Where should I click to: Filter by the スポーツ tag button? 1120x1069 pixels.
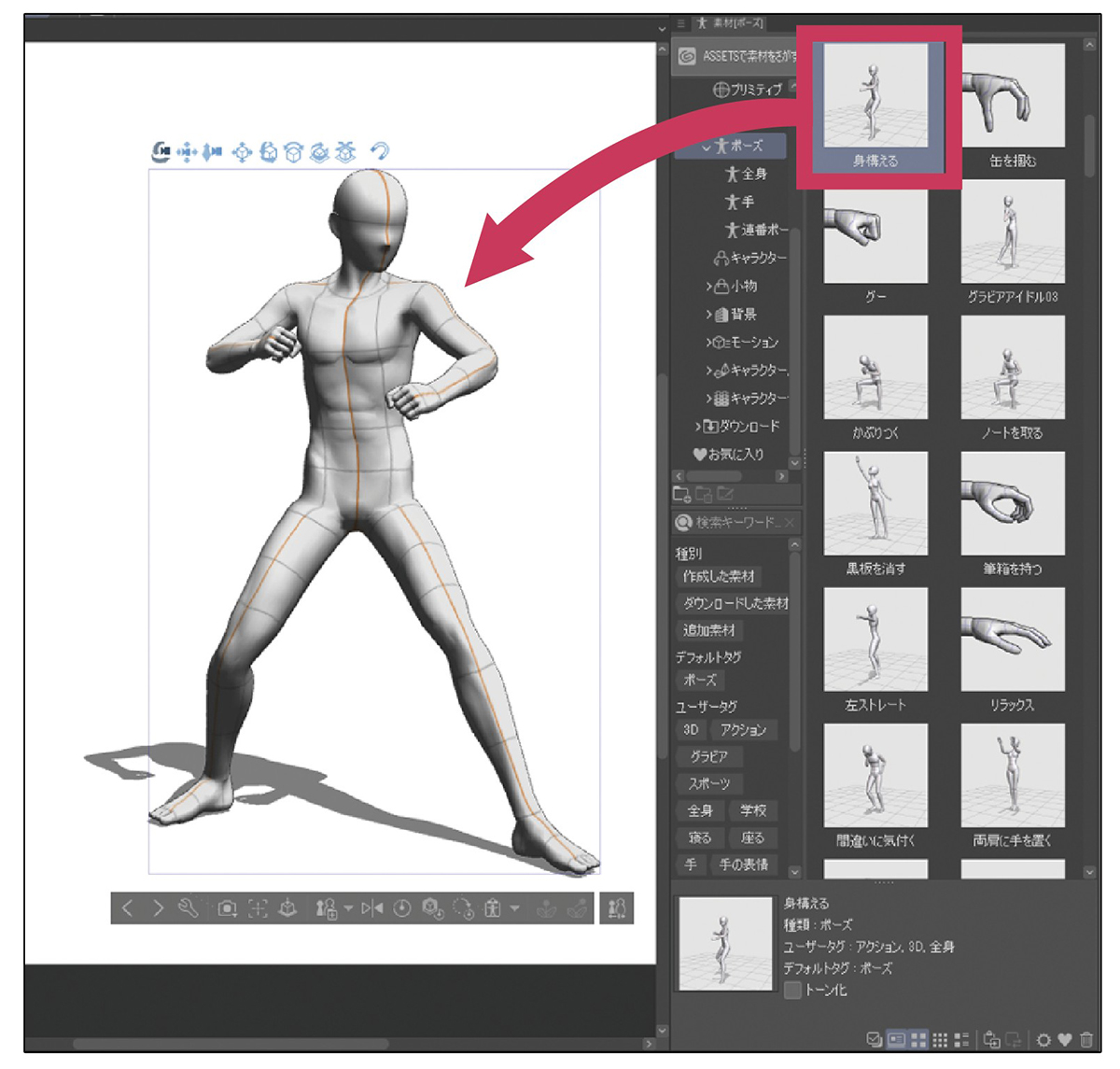(708, 784)
